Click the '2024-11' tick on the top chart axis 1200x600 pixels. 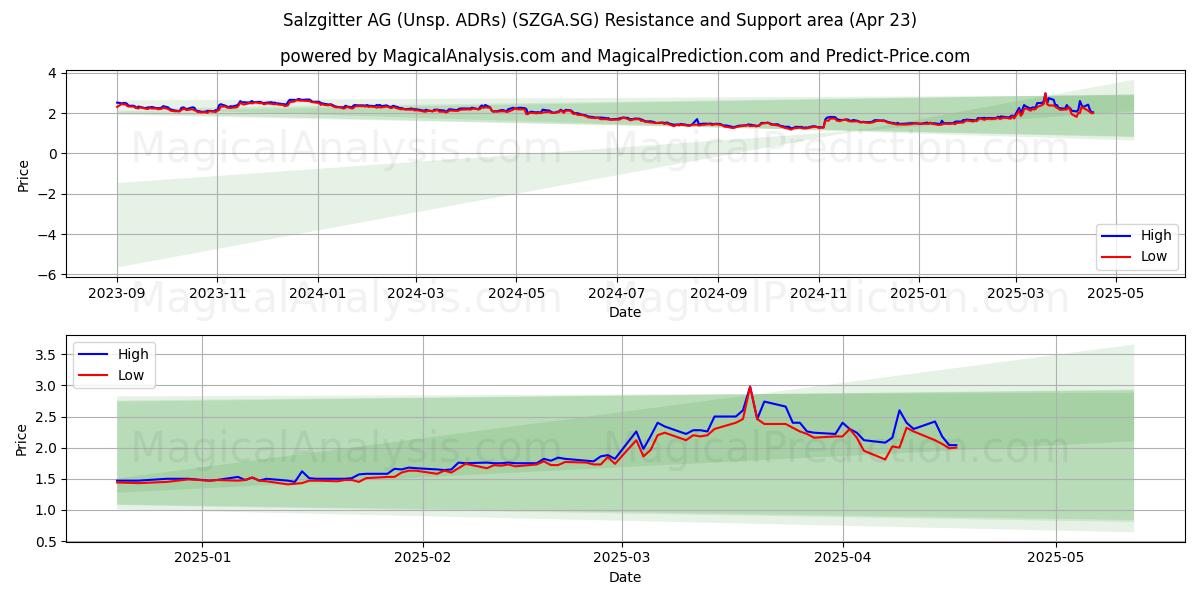pyautogui.click(x=819, y=294)
